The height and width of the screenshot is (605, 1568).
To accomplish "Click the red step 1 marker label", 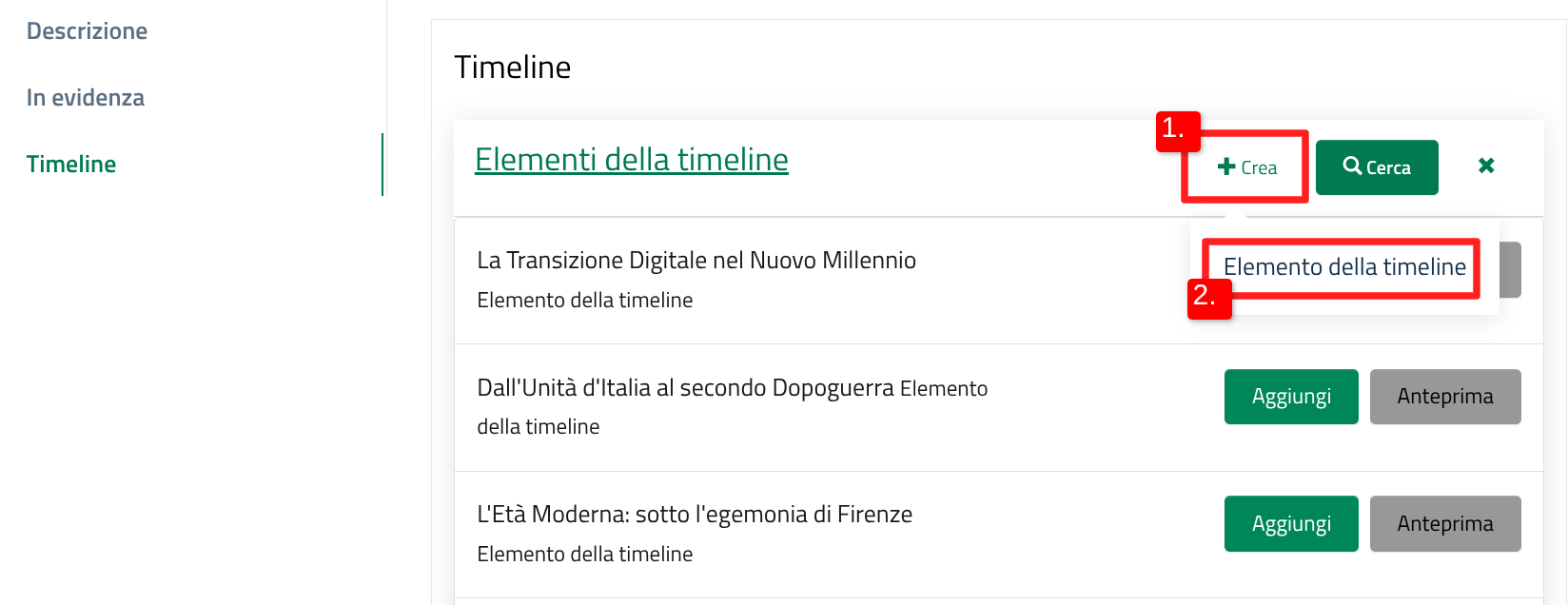I will (1178, 131).
